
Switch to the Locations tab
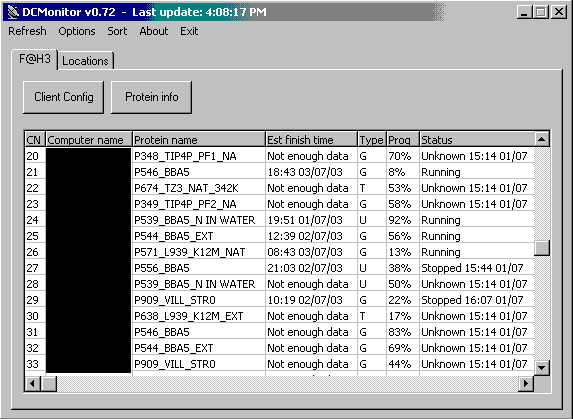pyautogui.click(x=86, y=61)
